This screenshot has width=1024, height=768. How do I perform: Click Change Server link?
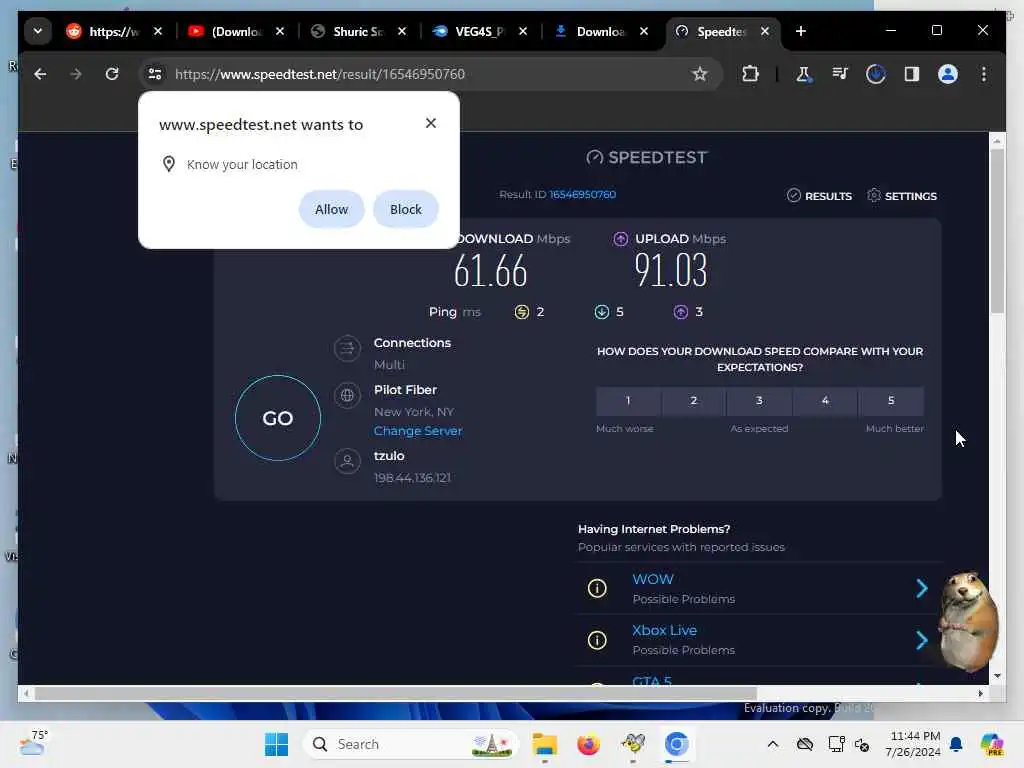[x=418, y=431]
